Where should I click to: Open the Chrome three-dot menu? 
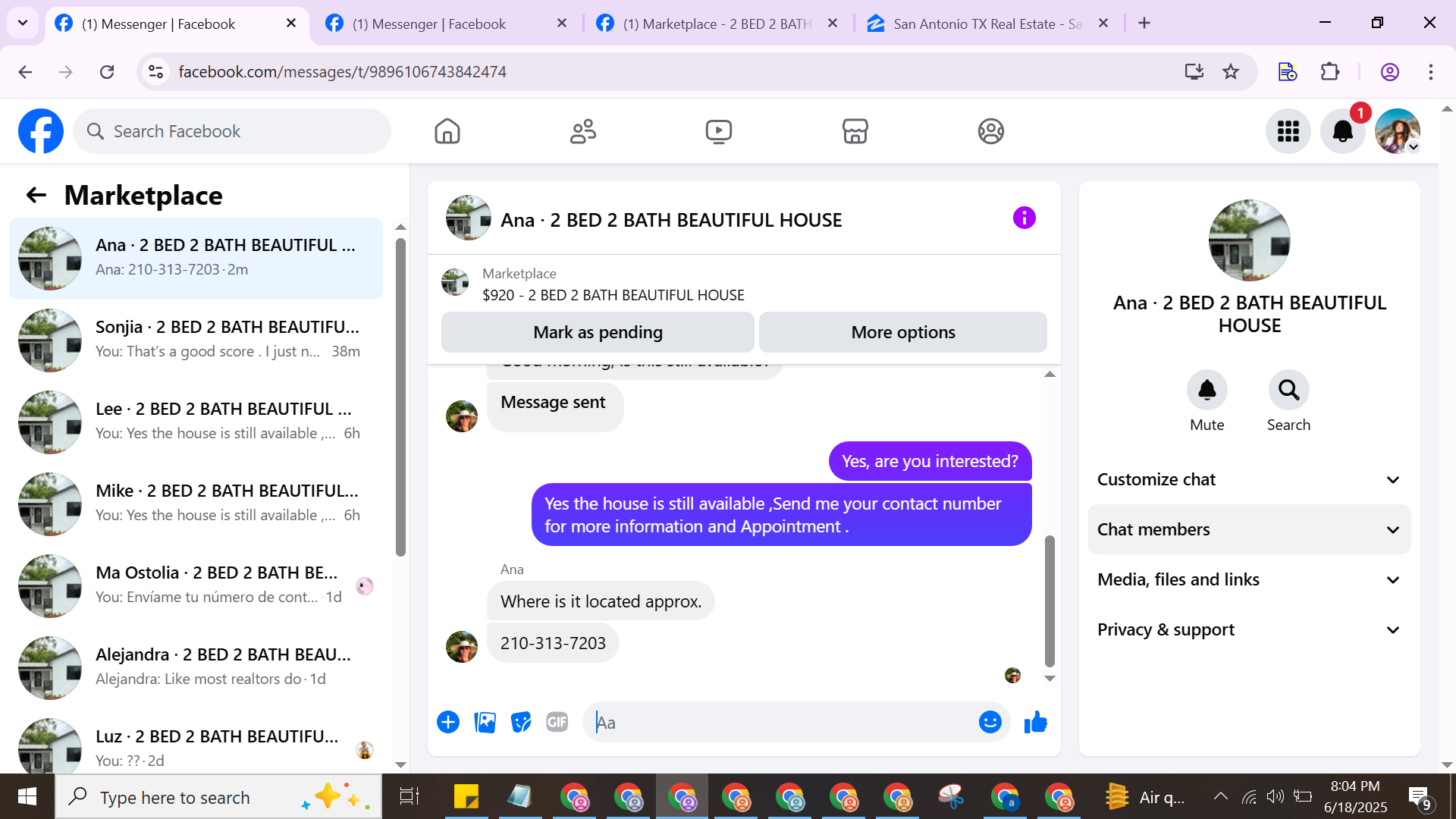(1430, 71)
